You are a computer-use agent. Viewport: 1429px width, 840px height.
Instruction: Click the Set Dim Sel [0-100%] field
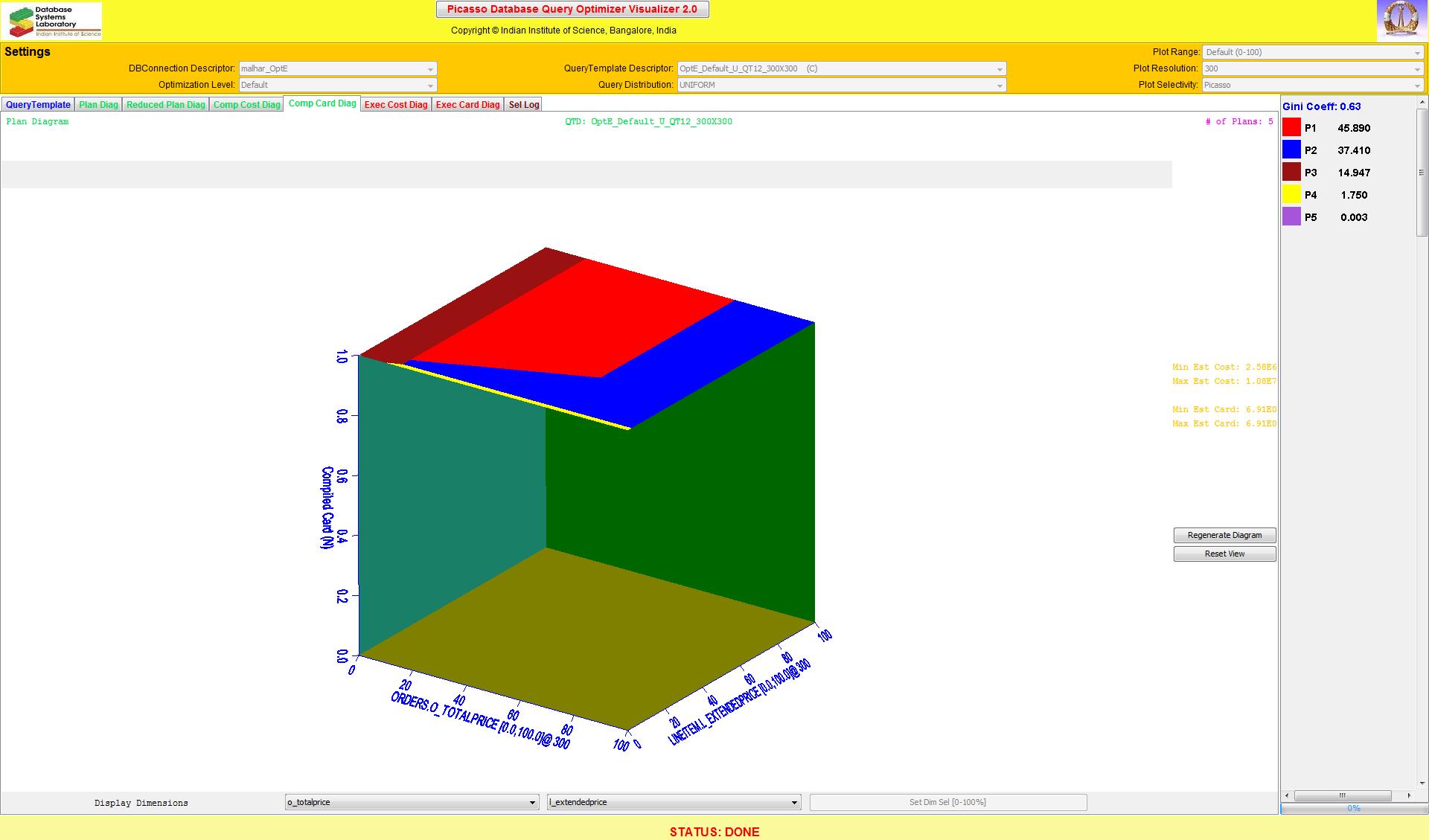(947, 802)
